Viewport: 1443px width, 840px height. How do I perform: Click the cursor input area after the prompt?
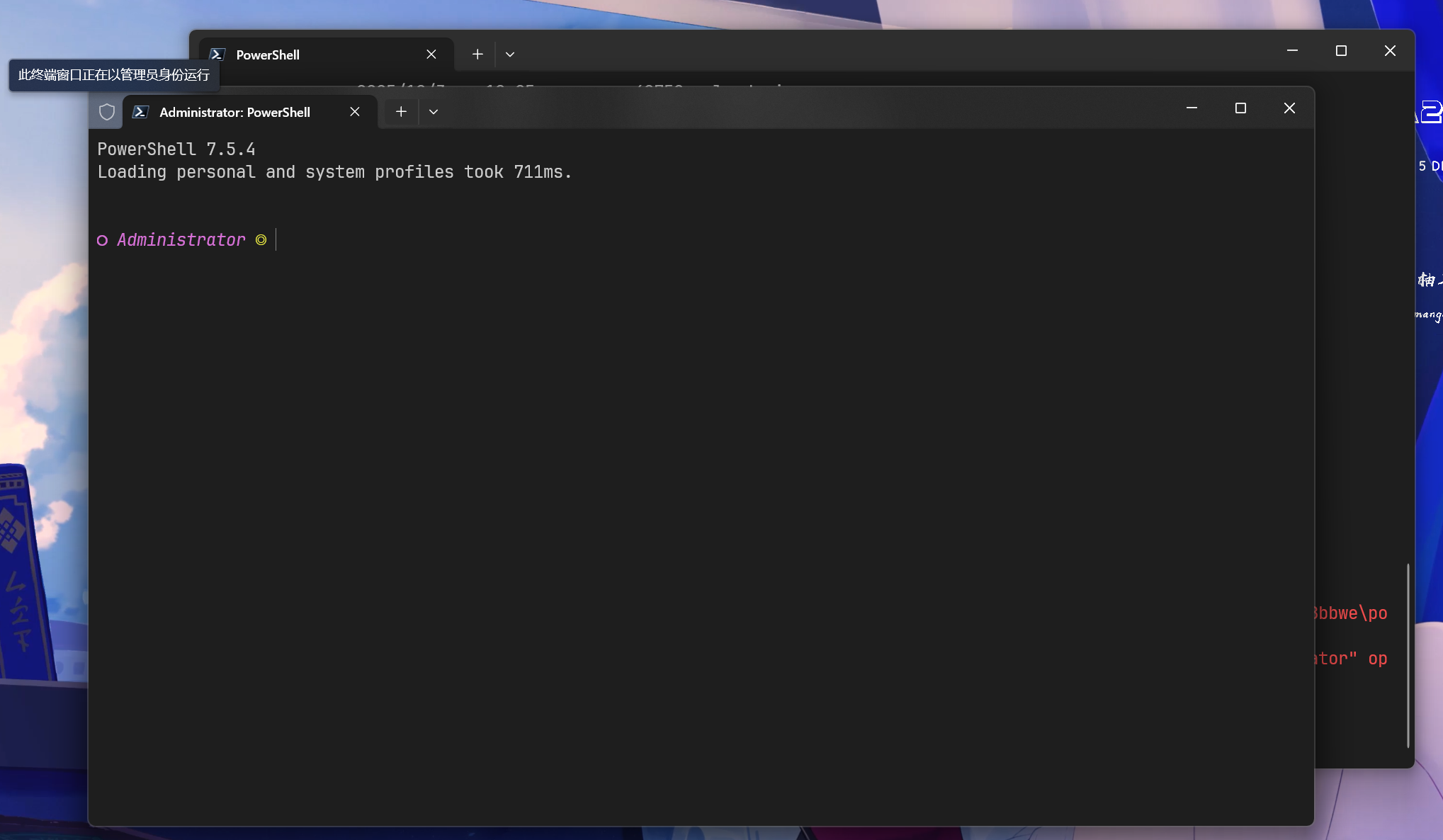275,239
